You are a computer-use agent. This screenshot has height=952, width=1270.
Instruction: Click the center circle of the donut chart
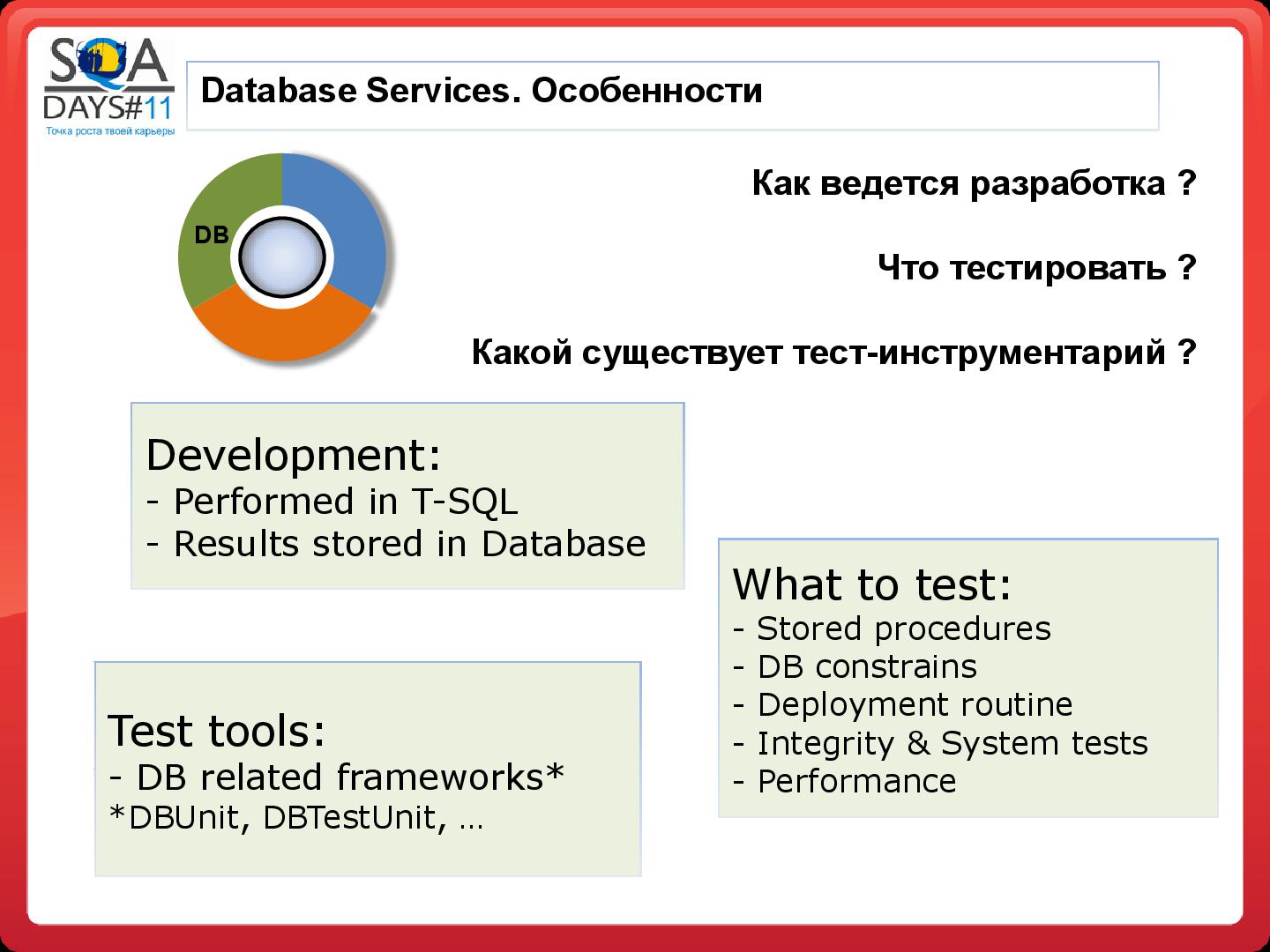coord(282,257)
